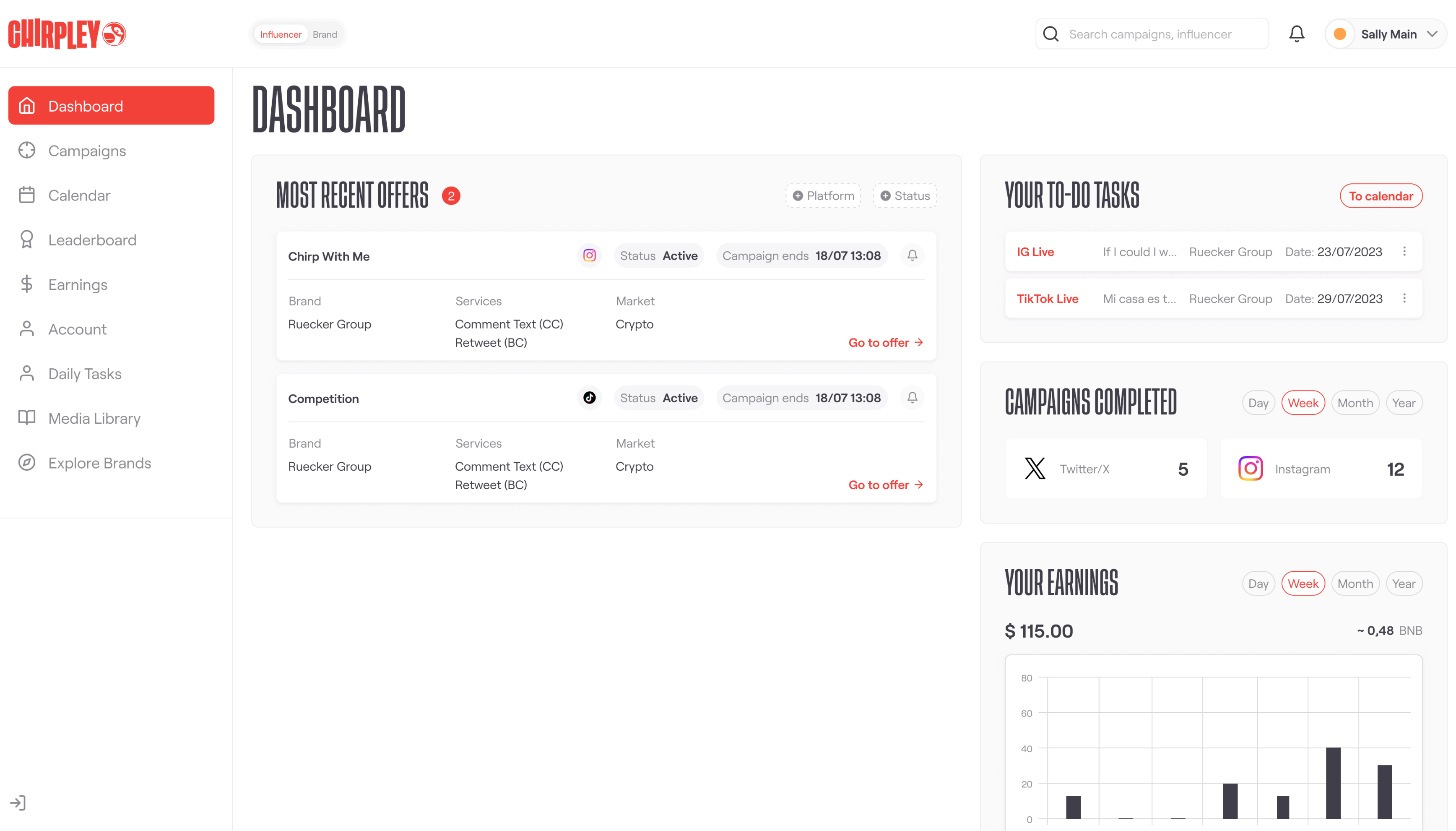Screen dimensions: 1456x831
Task: Open three-dot menu for TikTok Live task
Action: pos(1404,299)
